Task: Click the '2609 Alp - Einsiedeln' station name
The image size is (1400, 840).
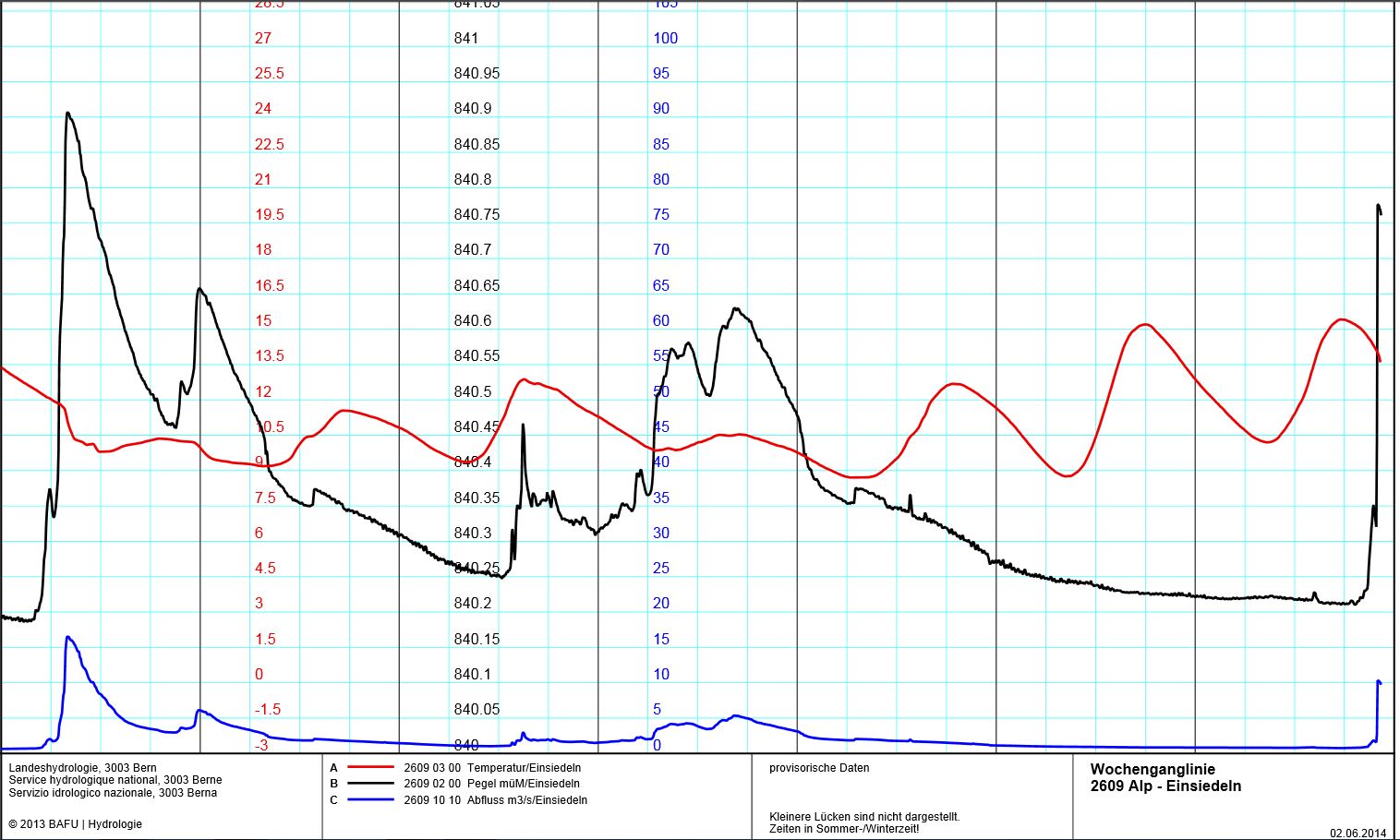Action: point(1165,786)
